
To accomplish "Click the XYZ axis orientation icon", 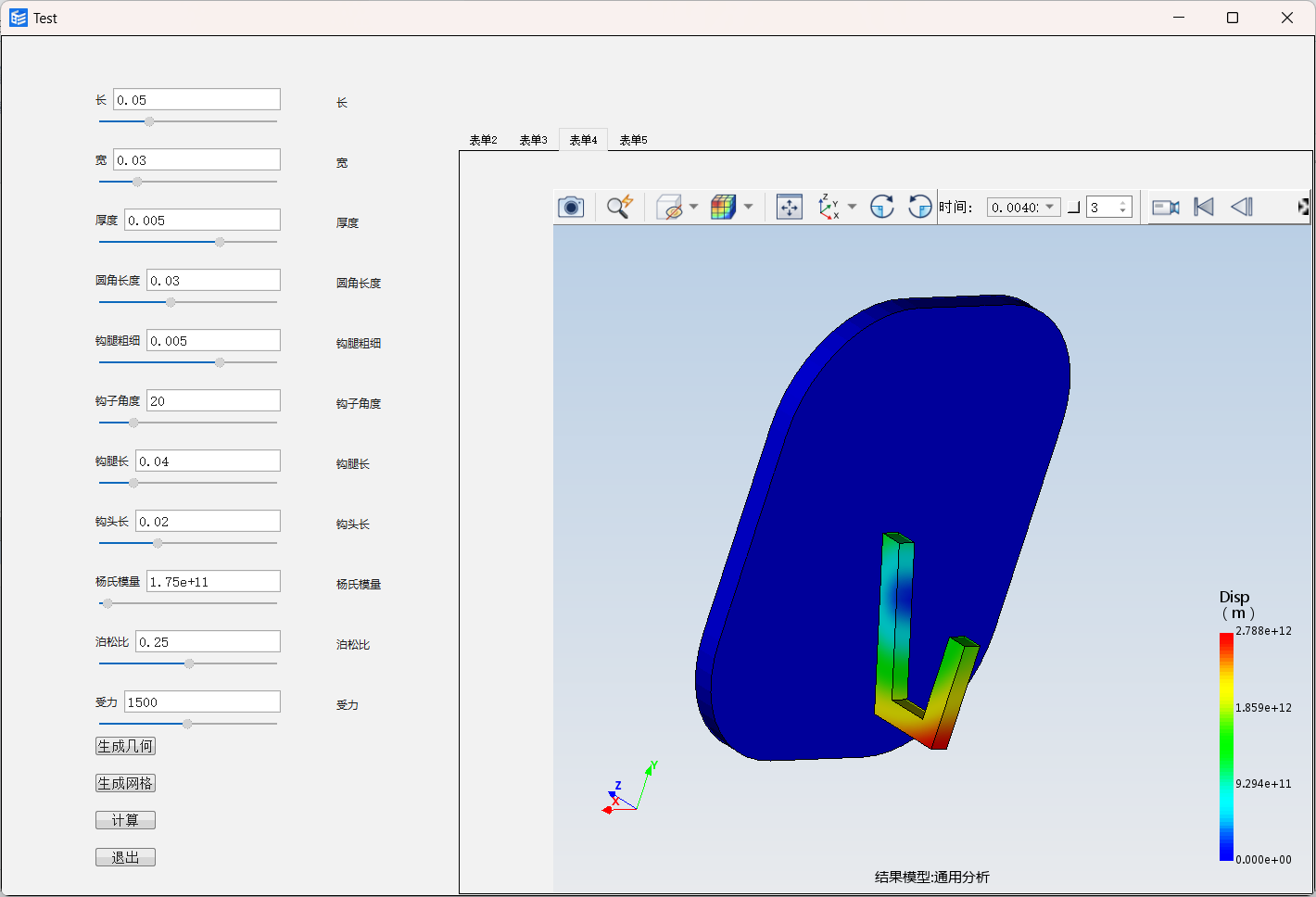I will pyautogui.click(x=829, y=207).
